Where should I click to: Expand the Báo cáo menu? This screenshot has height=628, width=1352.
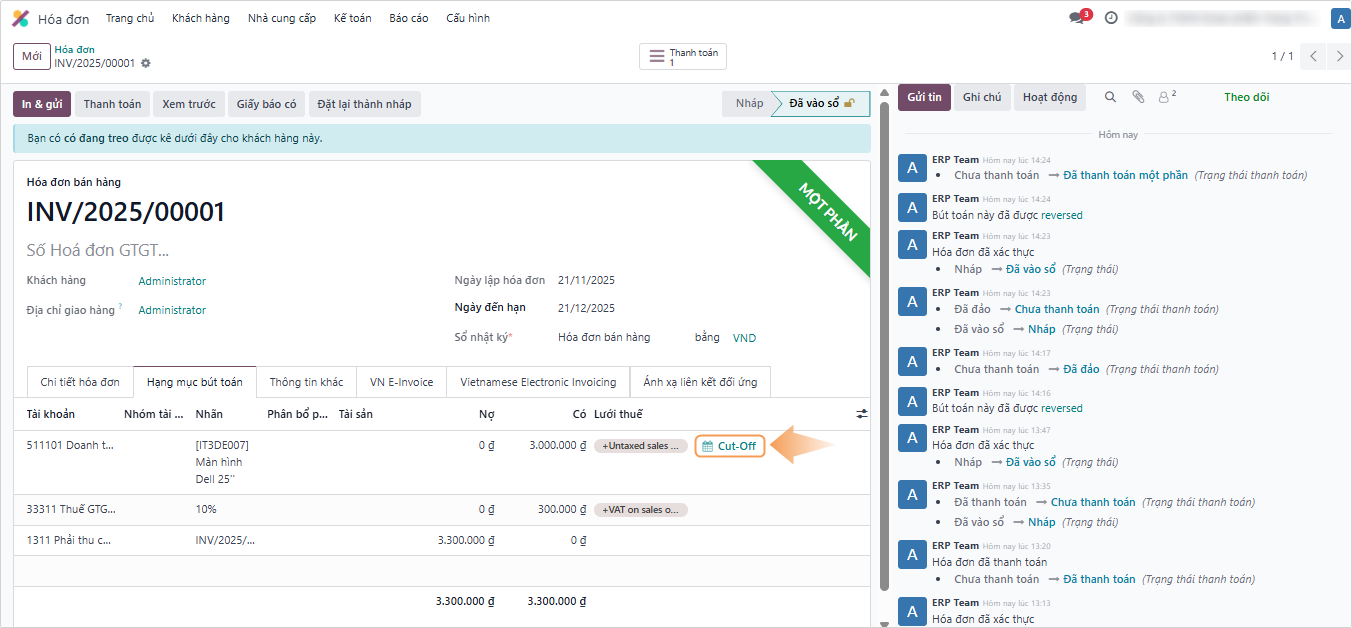coord(408,18)
